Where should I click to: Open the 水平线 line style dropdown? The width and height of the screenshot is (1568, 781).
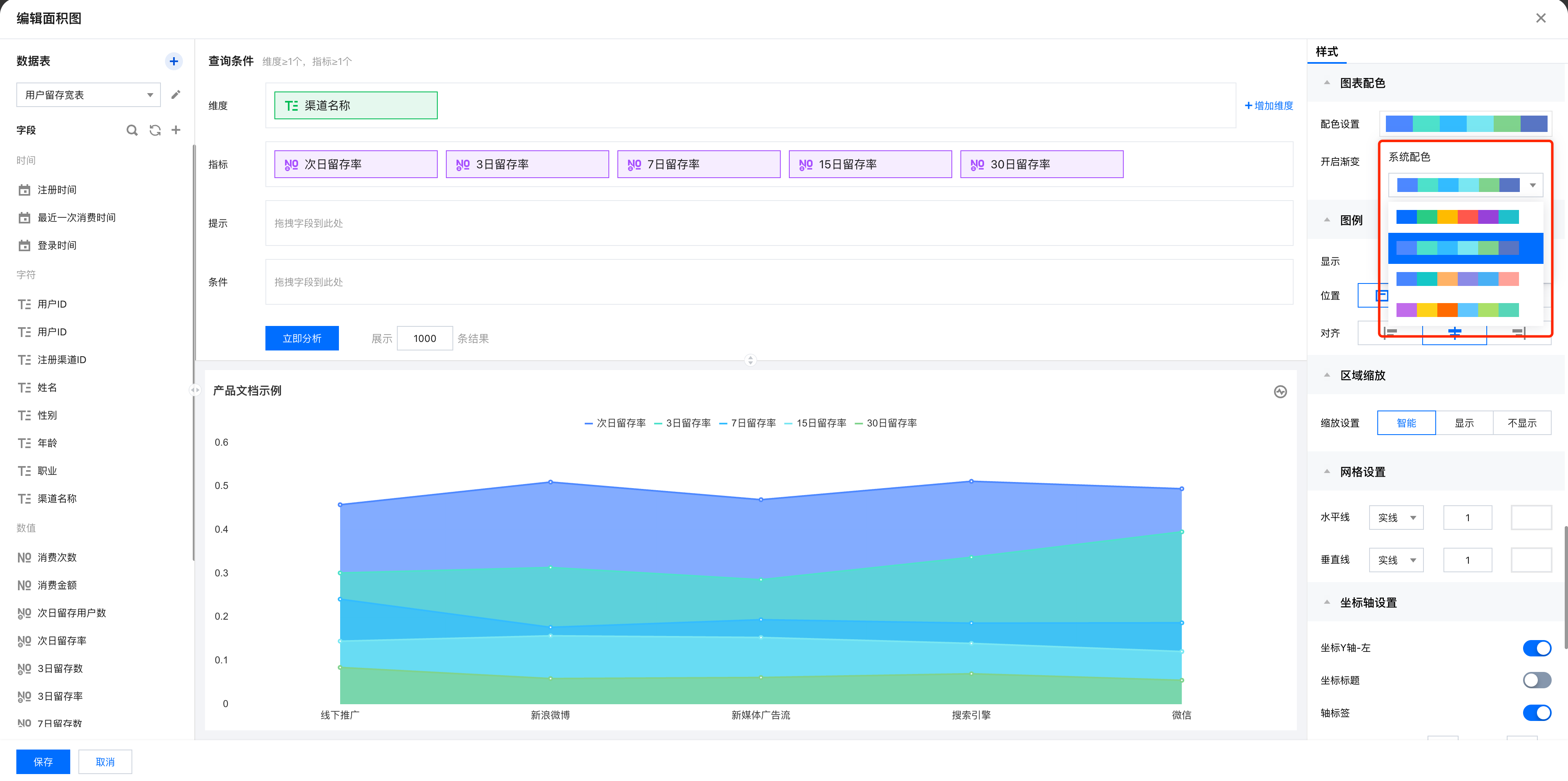tap(1396, 518)
